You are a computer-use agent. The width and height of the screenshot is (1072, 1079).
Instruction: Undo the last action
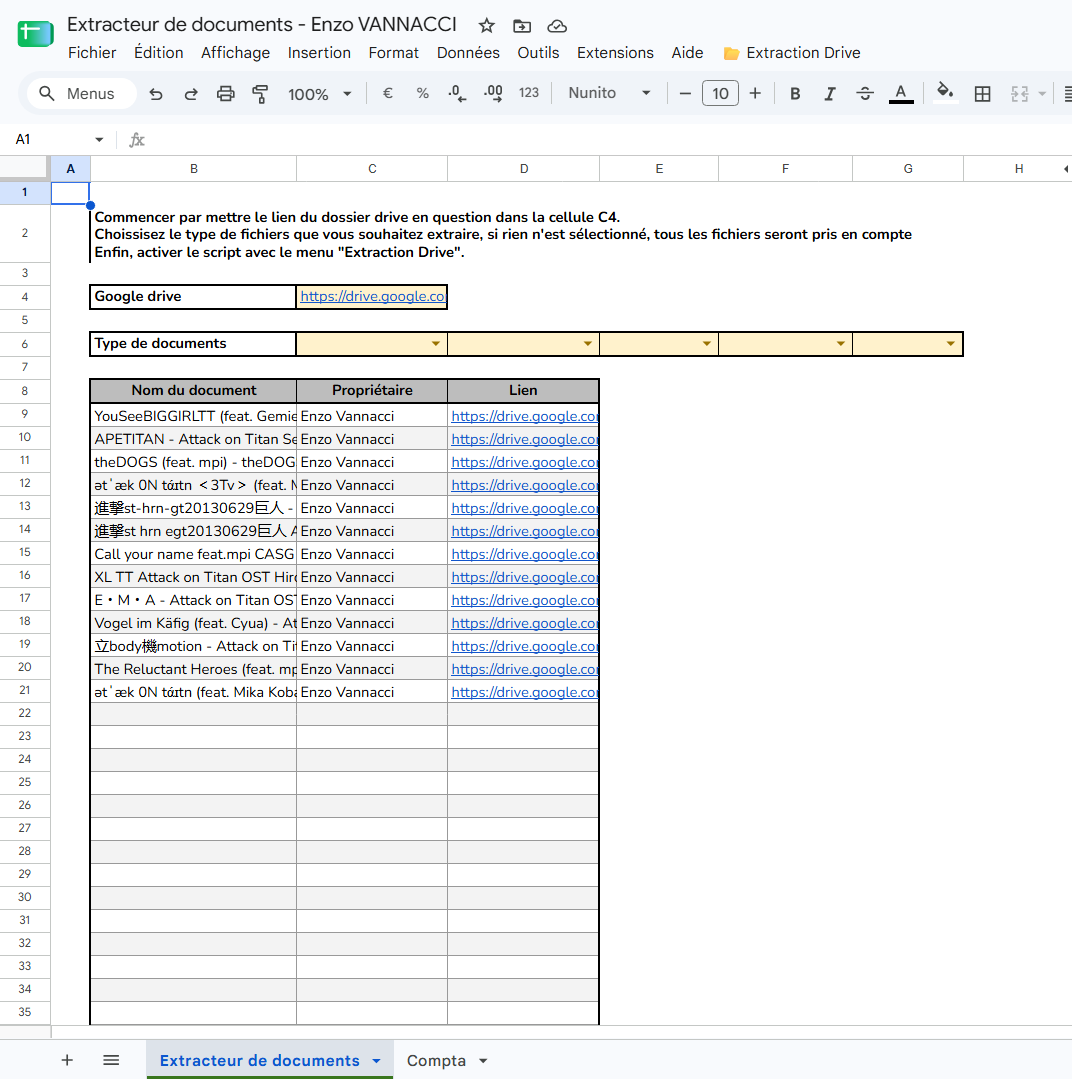pyautogui.click(x=156, y=94)
